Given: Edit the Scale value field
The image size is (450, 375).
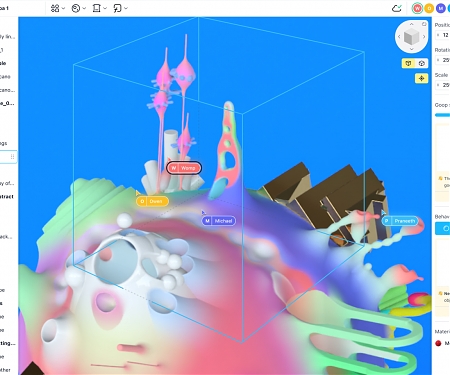Looking at the screenshot, I should pyautogui.click(x=443, y=85).
